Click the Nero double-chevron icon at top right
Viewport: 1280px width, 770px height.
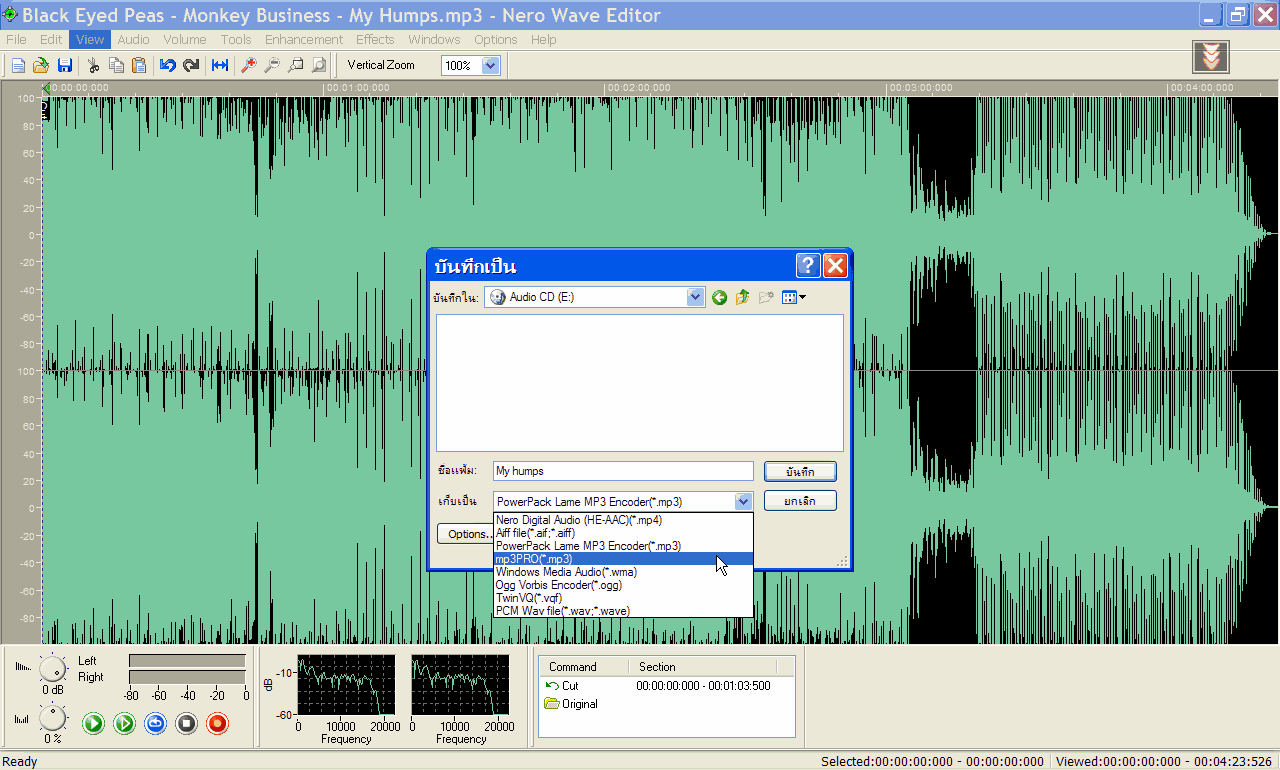(x=1211, y=57)
